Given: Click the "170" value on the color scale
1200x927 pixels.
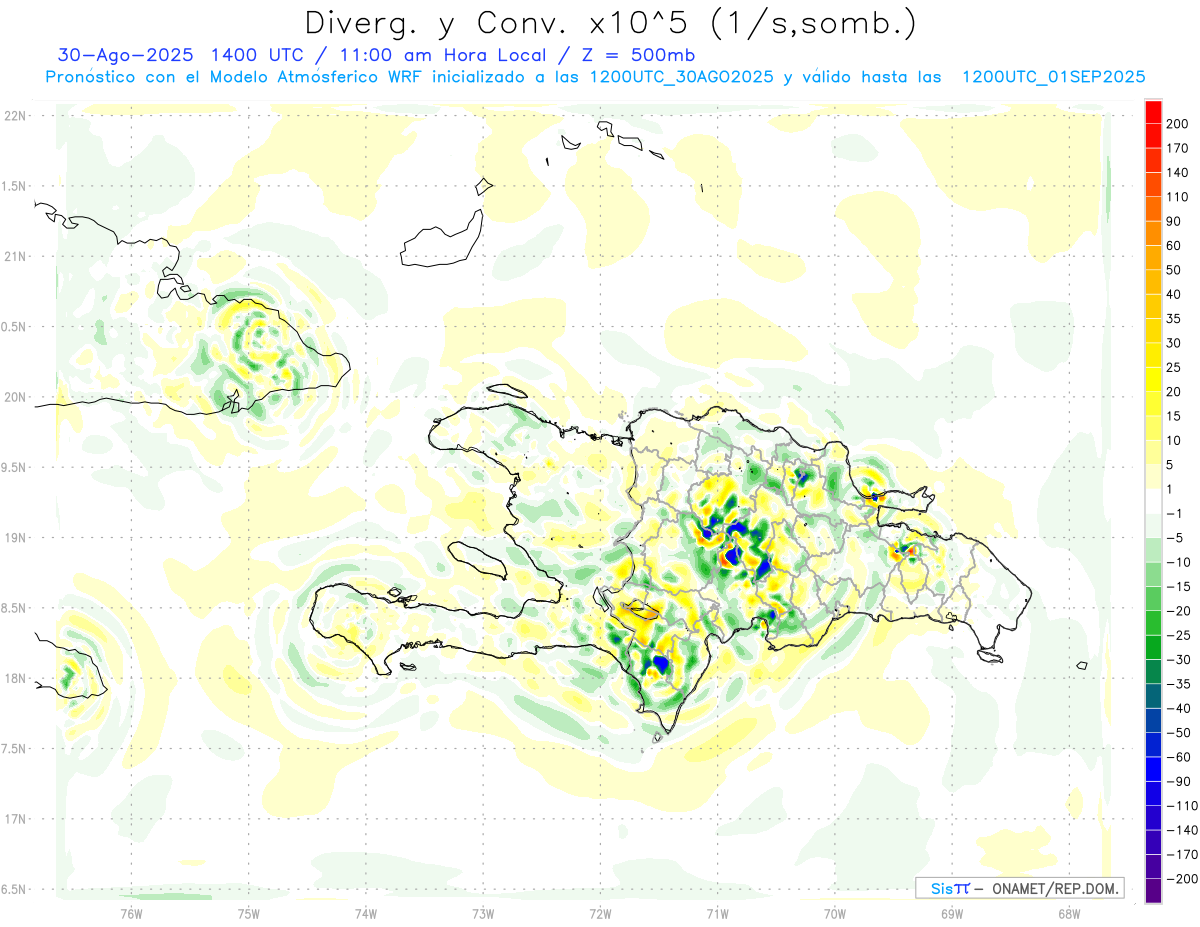Looking at the screenshot, I should 1178,148.
